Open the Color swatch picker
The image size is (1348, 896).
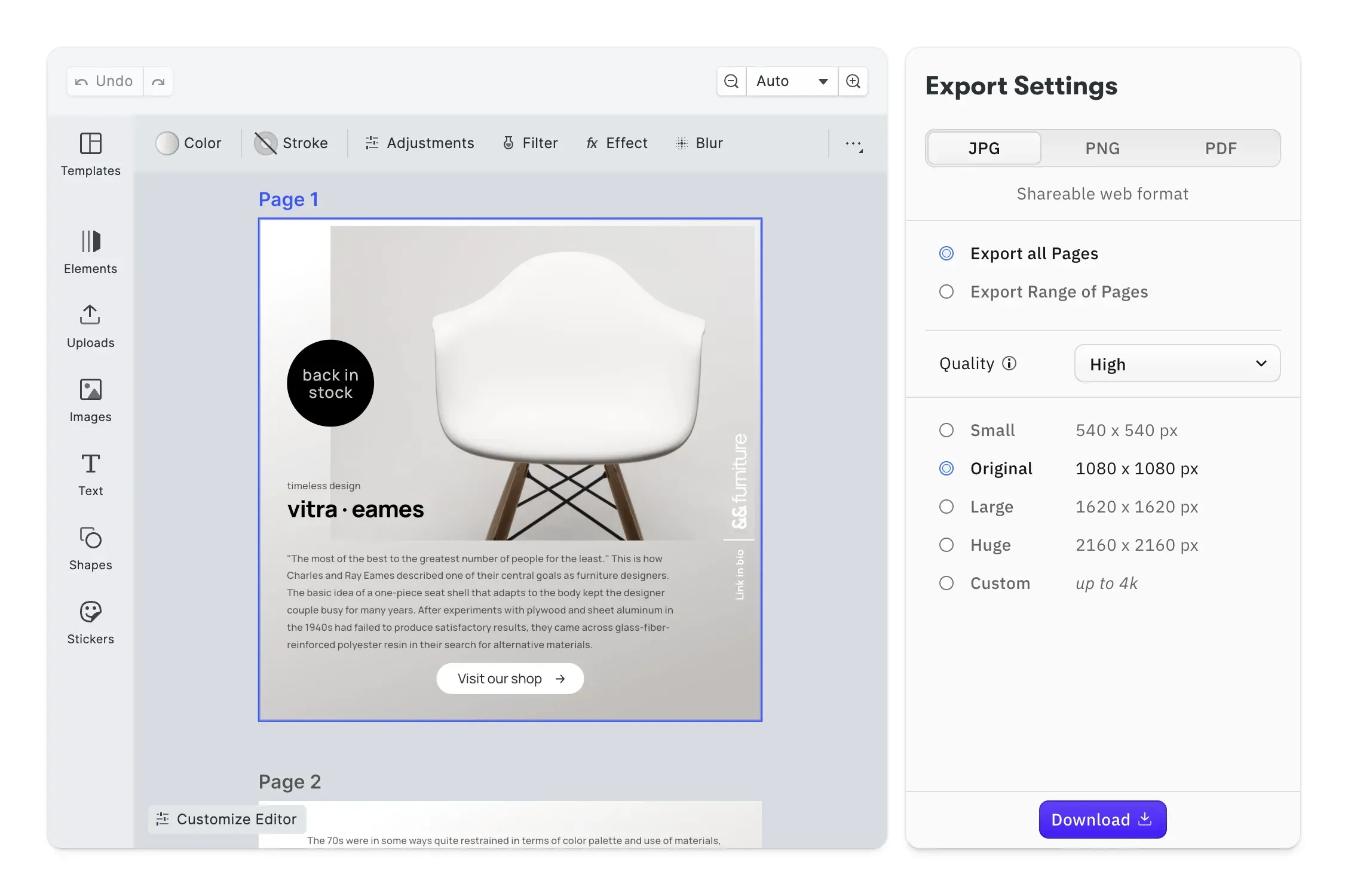pos(188,143)
